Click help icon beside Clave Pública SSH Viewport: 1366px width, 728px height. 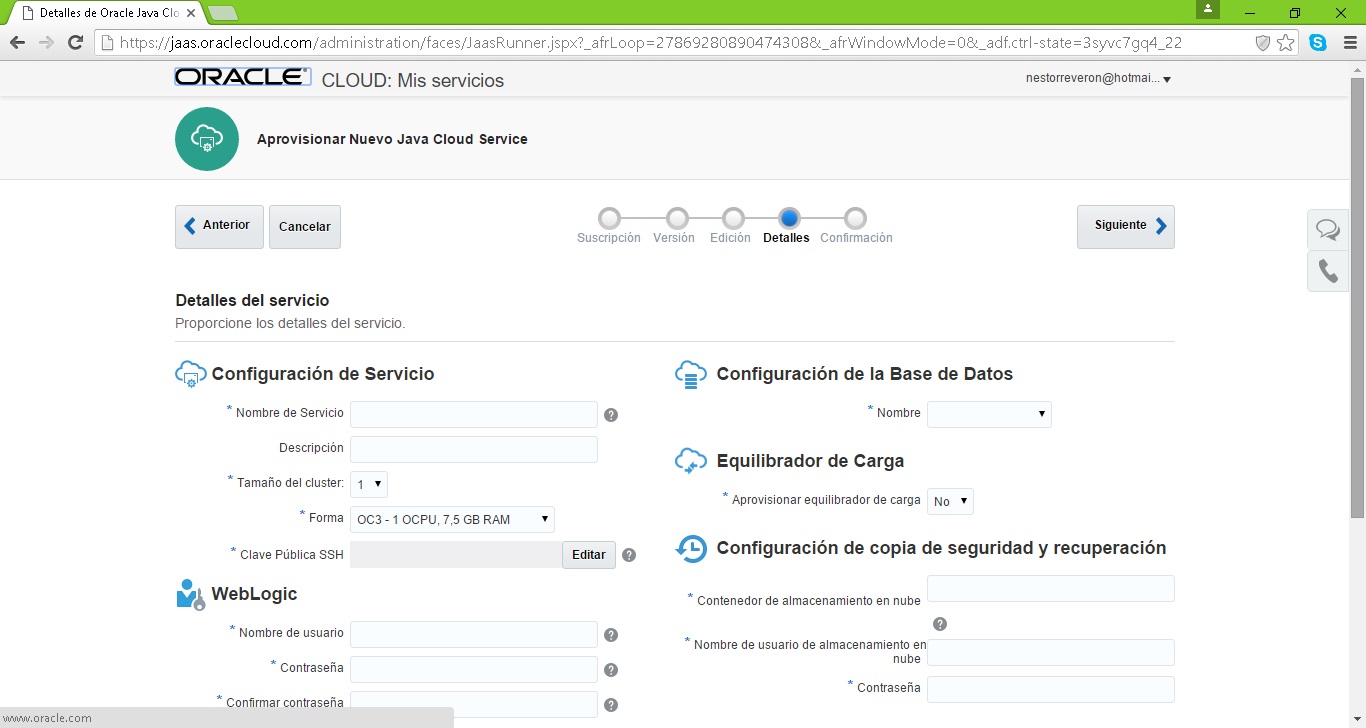coord(629,555)
